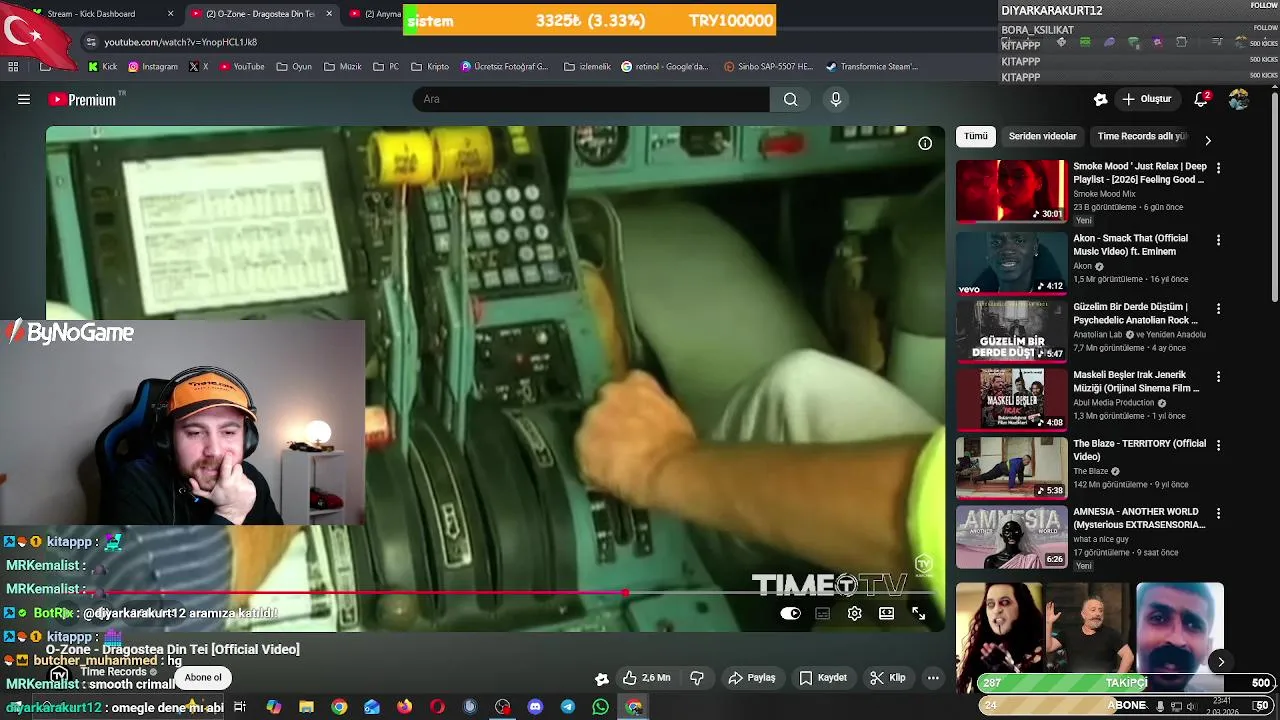1280x720 pixels.
Task: Select the Seriden videolar filter chip
Action: tap(1042, 137)
